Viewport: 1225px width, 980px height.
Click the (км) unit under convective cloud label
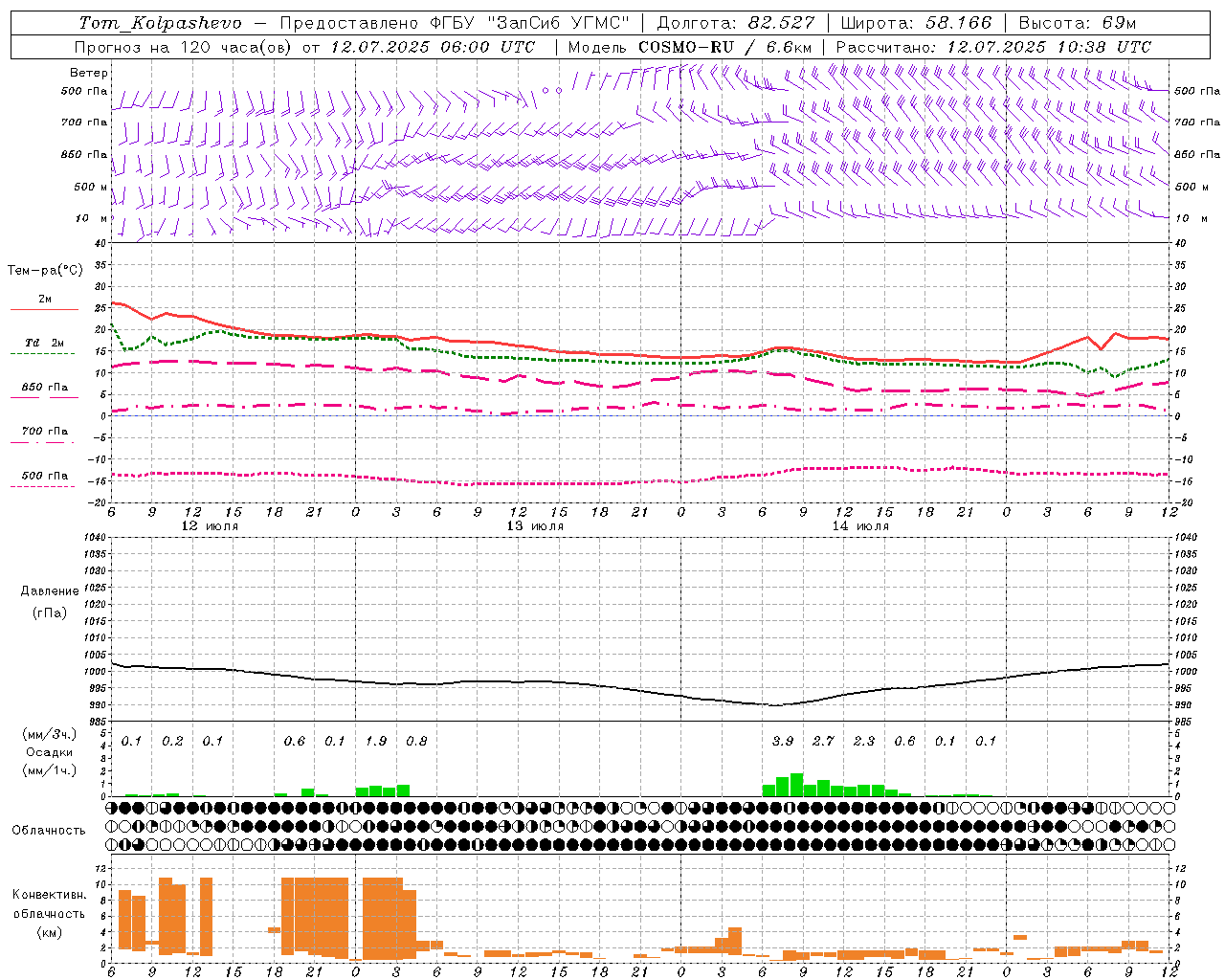[x=50, y=932]
